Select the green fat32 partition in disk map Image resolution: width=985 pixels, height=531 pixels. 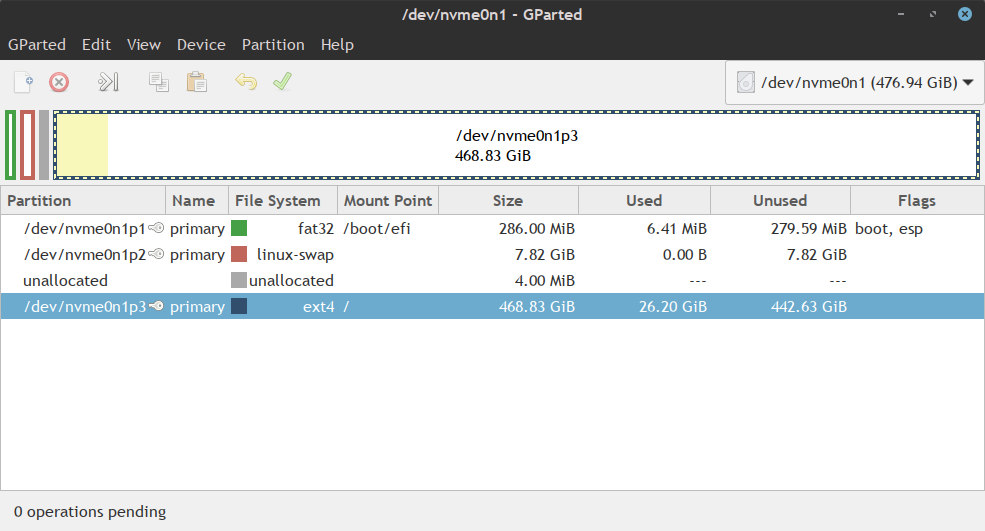pyautogui.click(x=11, y=145)
